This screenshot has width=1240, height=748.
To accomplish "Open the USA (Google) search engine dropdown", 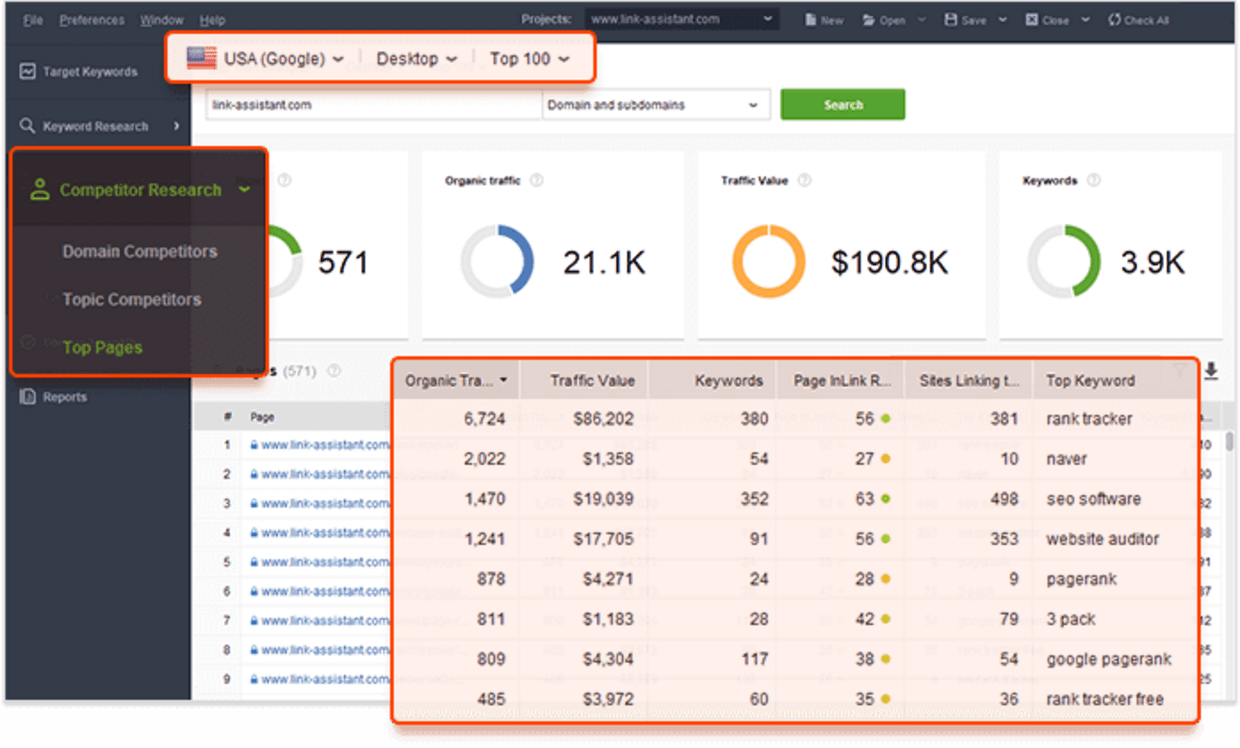I will pos(265,58).
